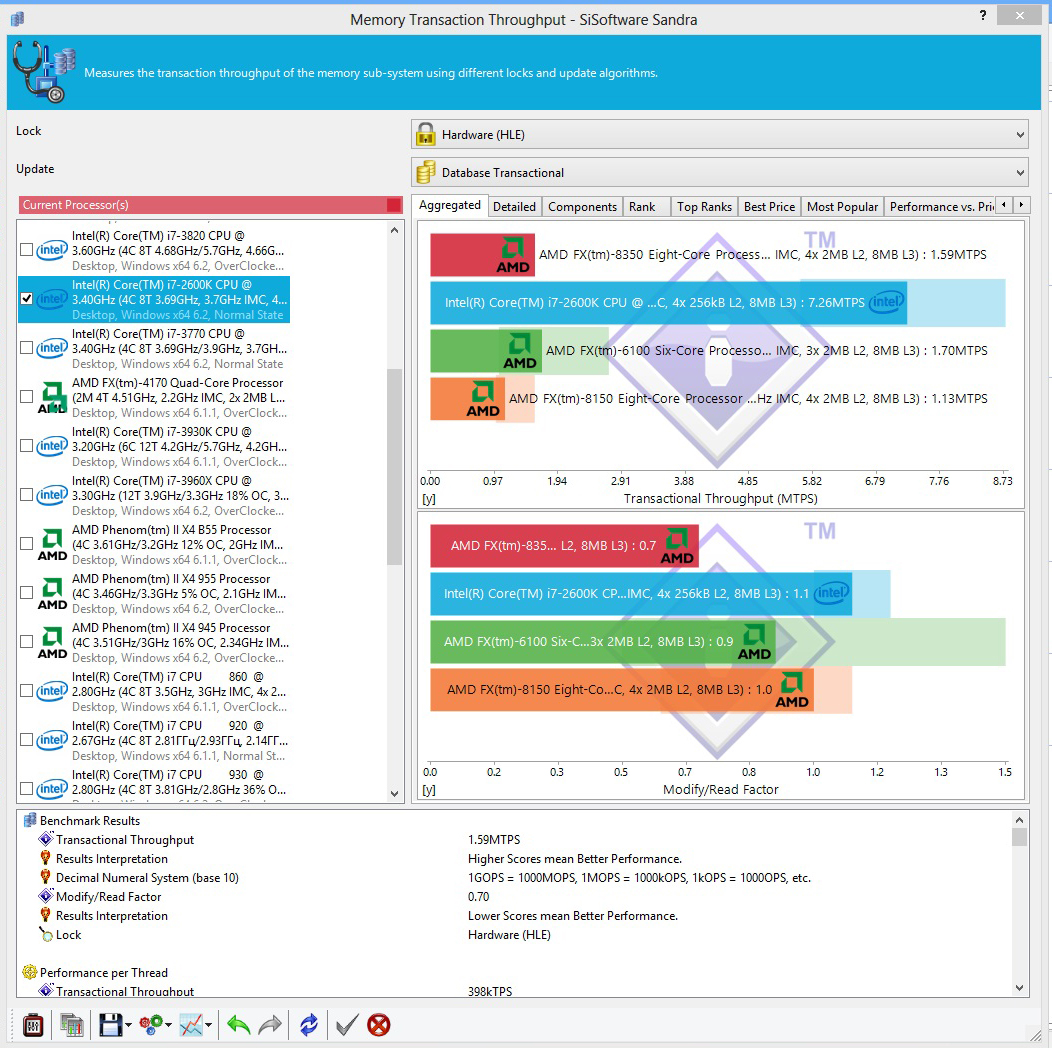Open the options settings icon in bottom toolbar
This screenshot has width=1052, height=1048.
pos(34,1025)
